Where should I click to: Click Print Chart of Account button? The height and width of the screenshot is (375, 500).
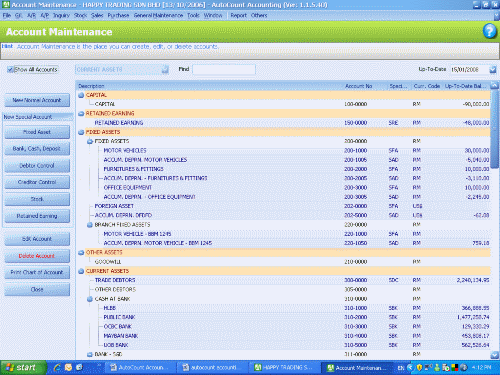37,272
